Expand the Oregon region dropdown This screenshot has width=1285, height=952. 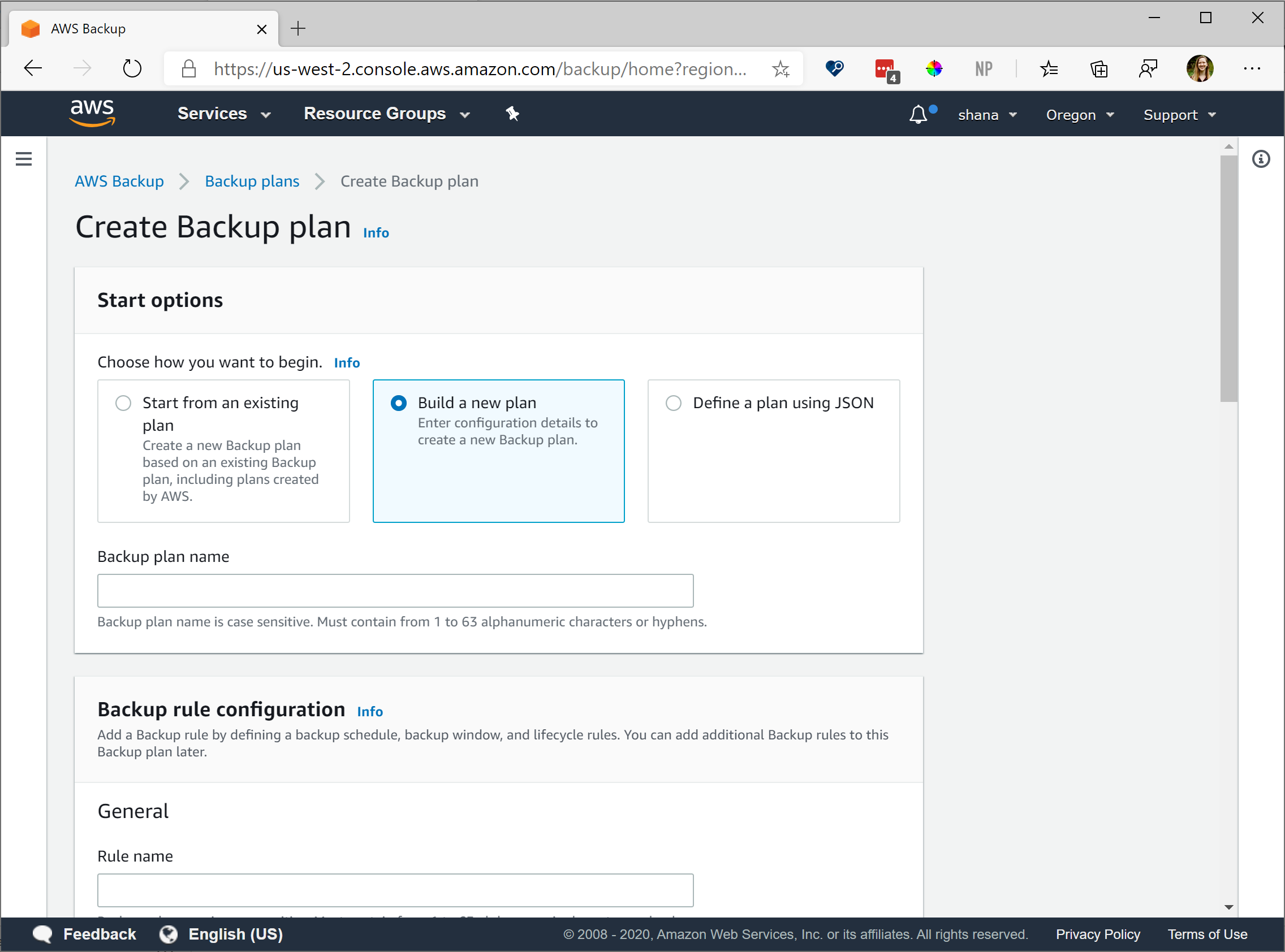(1079, 114)
